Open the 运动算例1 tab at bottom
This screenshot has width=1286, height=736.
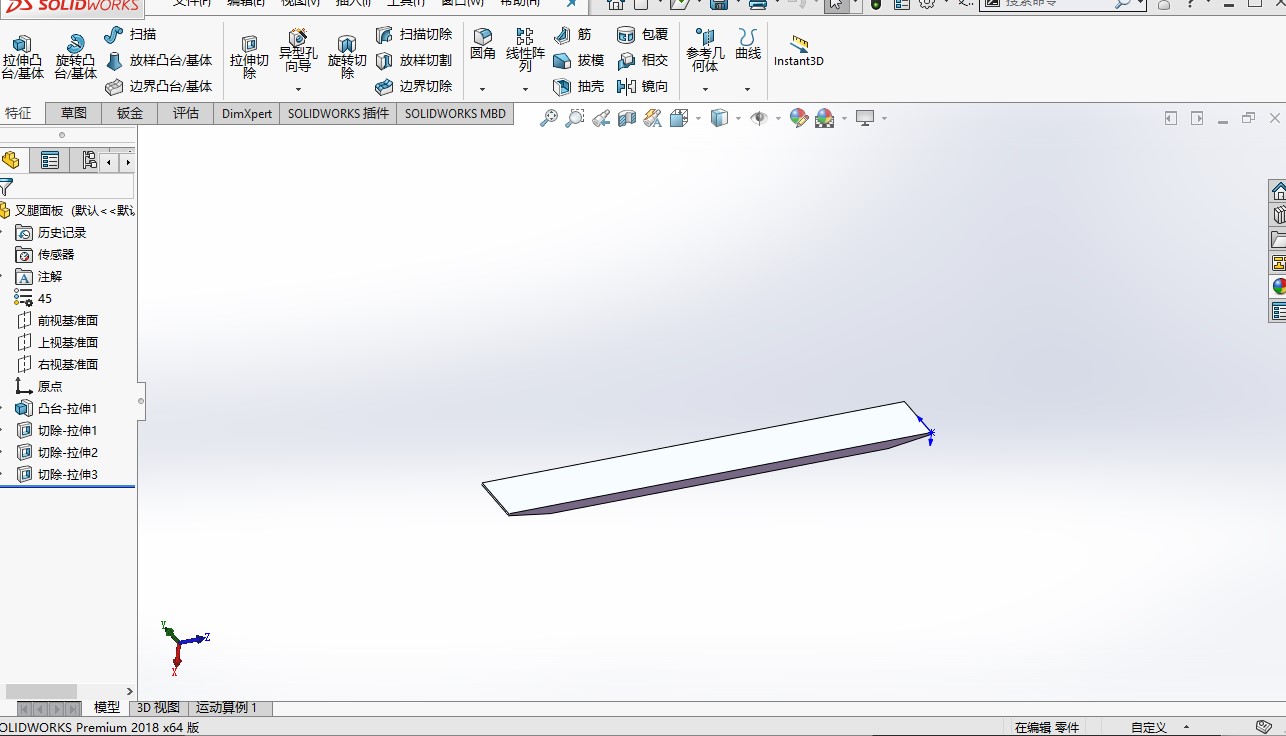click(228, 707)
